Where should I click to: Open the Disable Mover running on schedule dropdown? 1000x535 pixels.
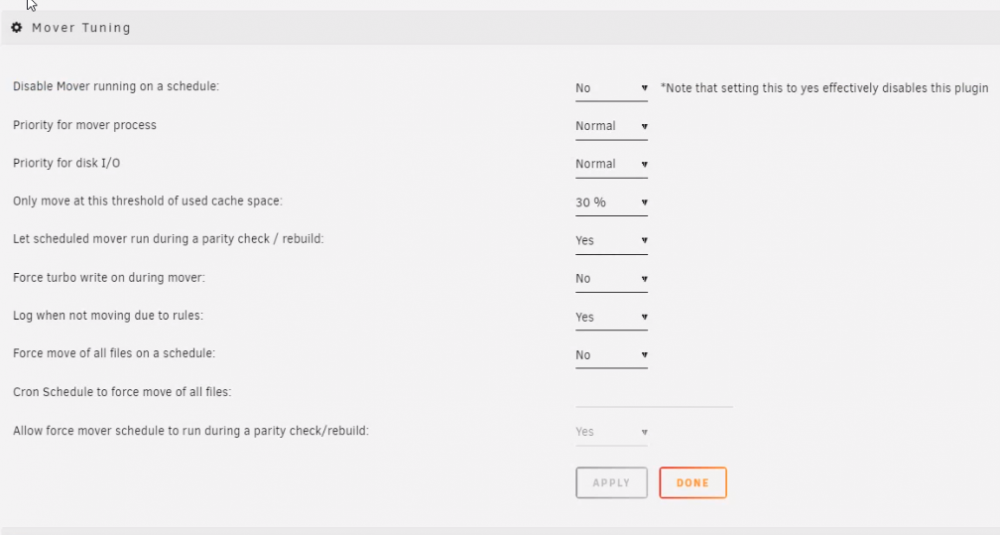click(611, 89)
